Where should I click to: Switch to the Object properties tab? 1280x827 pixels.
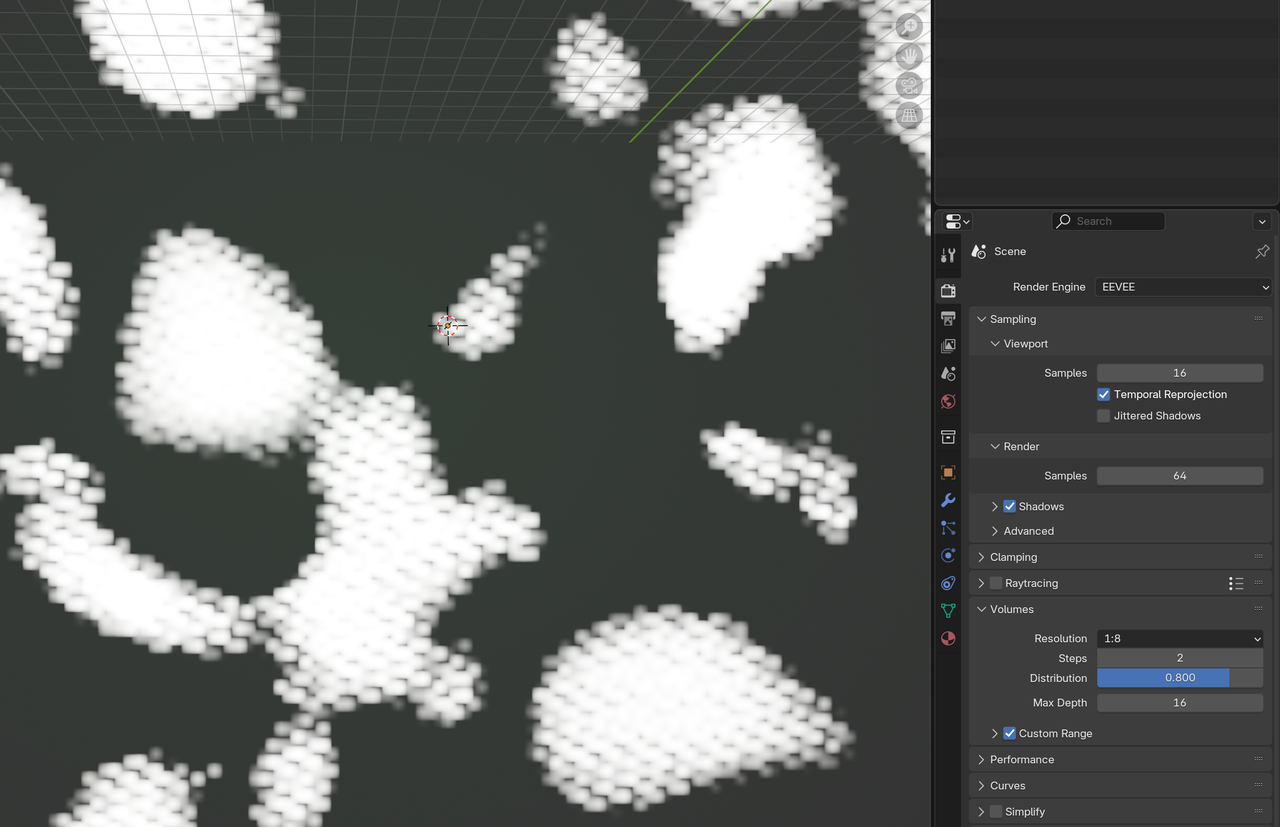coord(948,472)
